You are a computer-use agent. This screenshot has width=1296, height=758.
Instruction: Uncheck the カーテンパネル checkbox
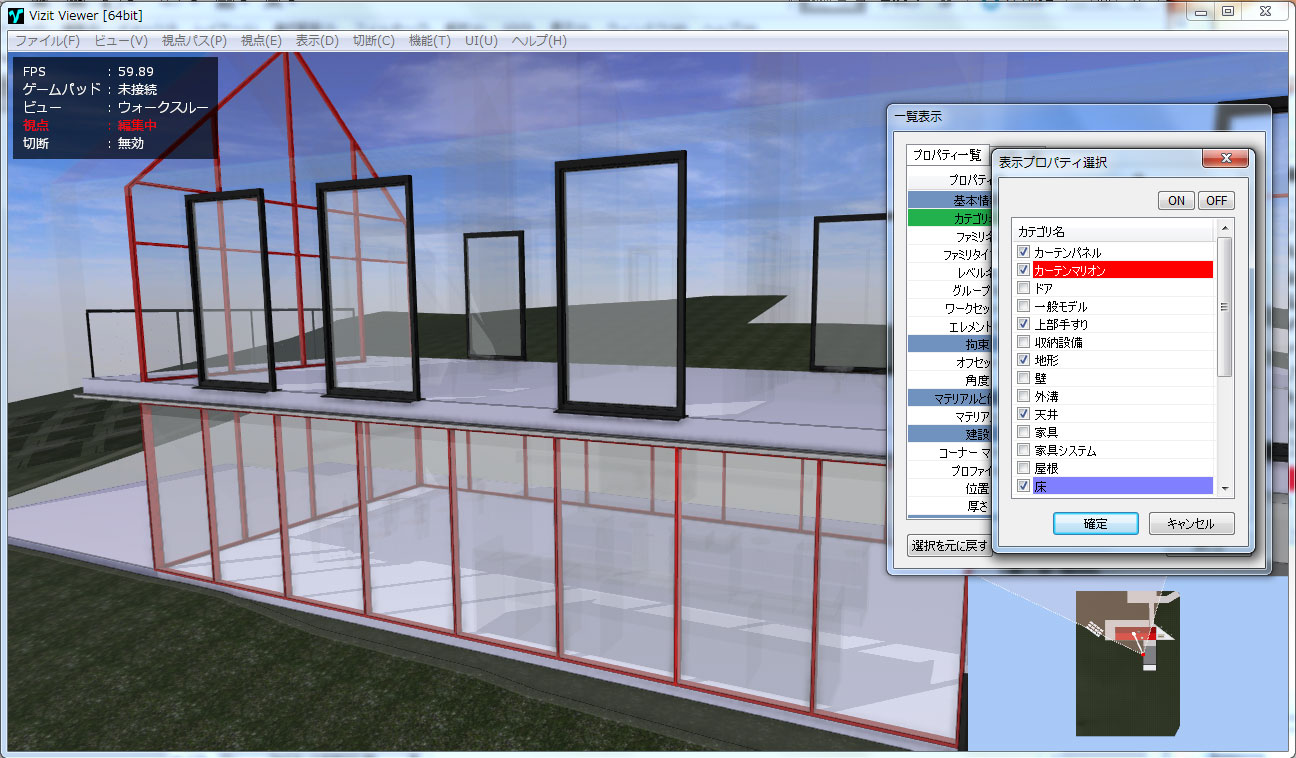1023,252
